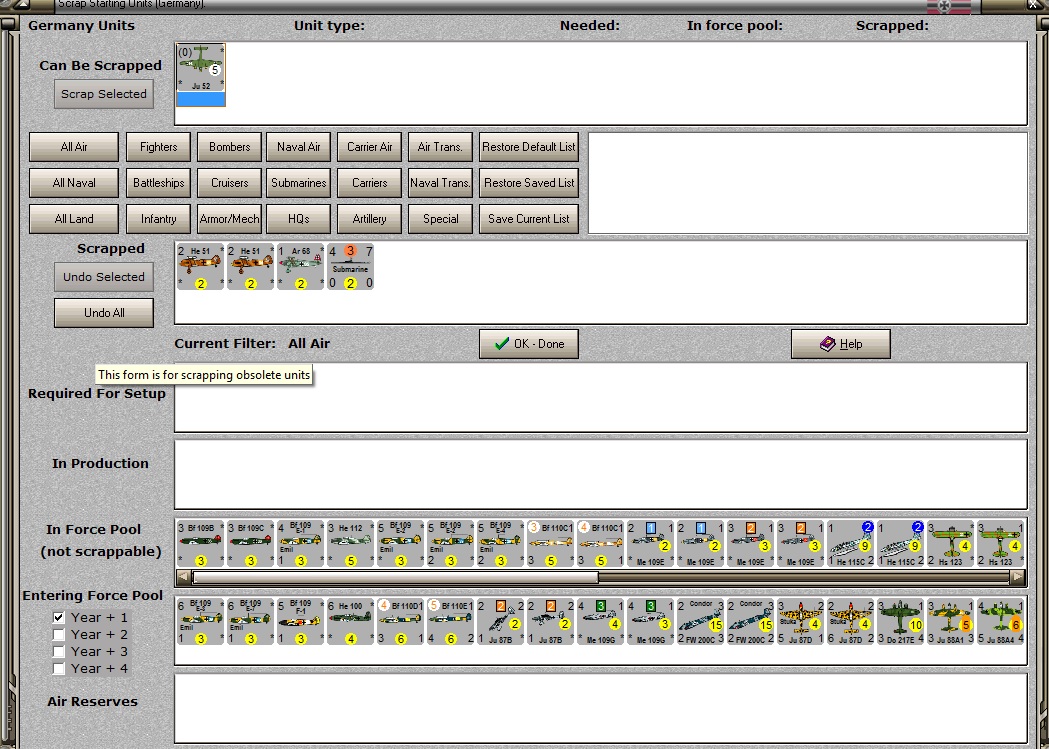The height and width of the screenshot is (749, 1049).
Task: Click the He 112 force pool unit
Action: (x=350, y=544)
